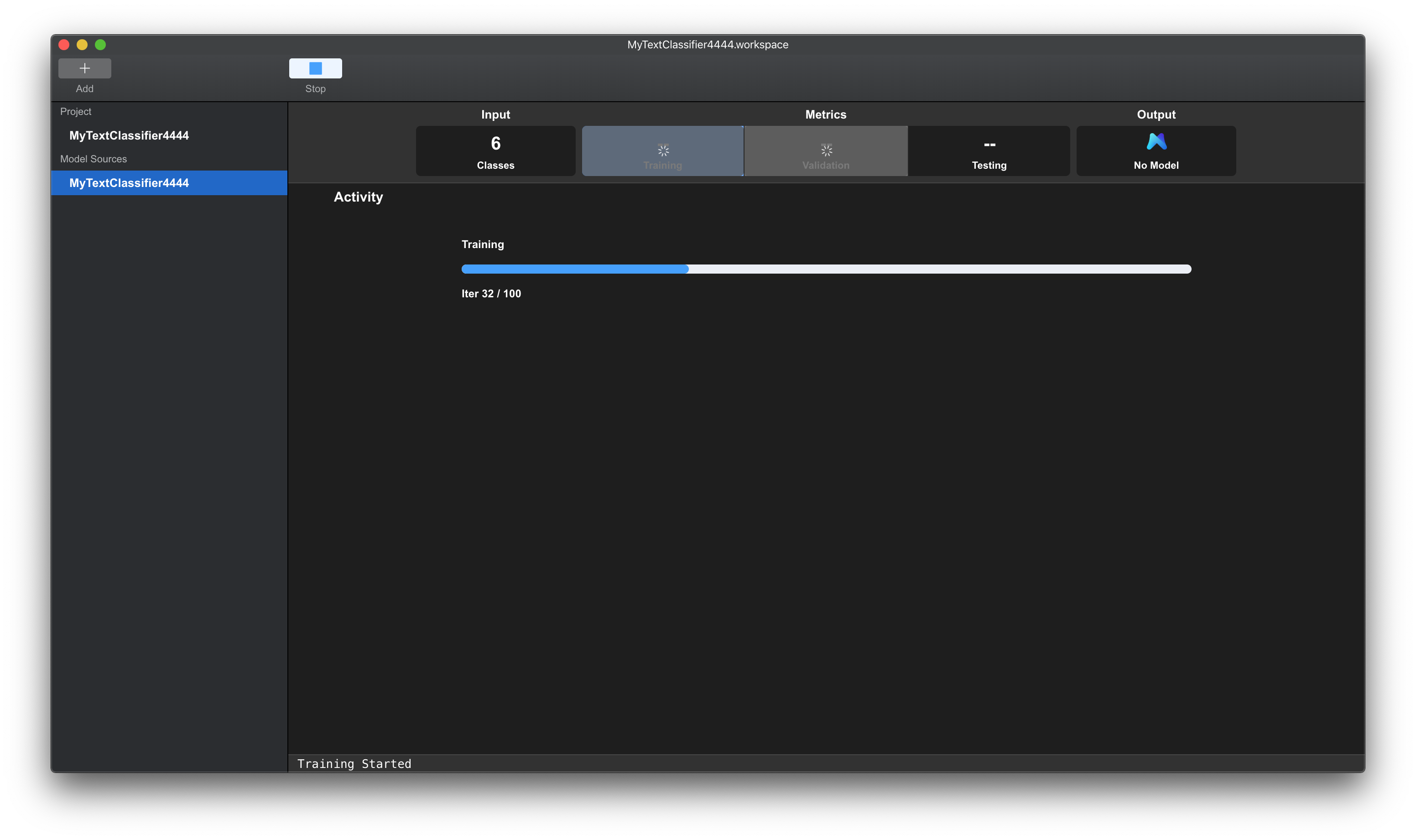Click the Add plus icon button
The width and height of the screenshot is (1416, 840).
pyautogui.click(x=84, y=68)
